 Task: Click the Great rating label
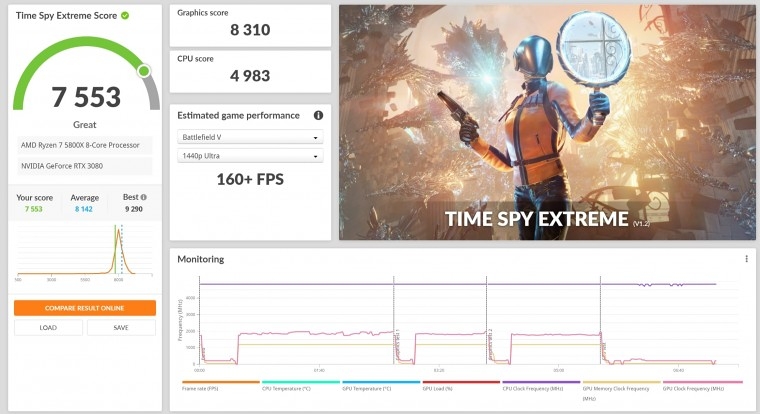(x=85, y=125)
